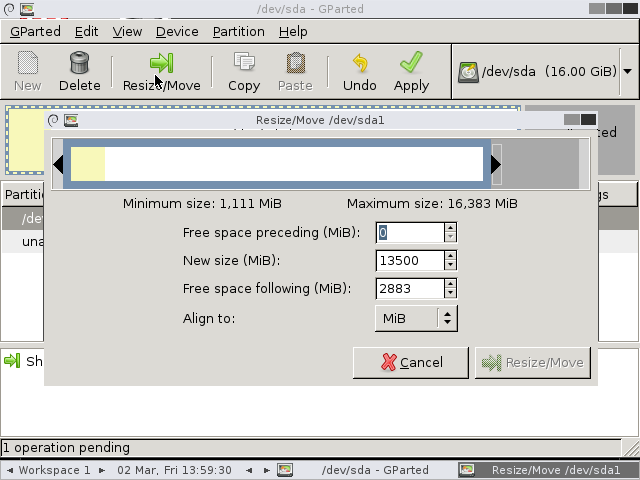This screenshot has width=640, height=480.
Task: Expand the /dev/sda device selector arrow
Action: point(628,71)
